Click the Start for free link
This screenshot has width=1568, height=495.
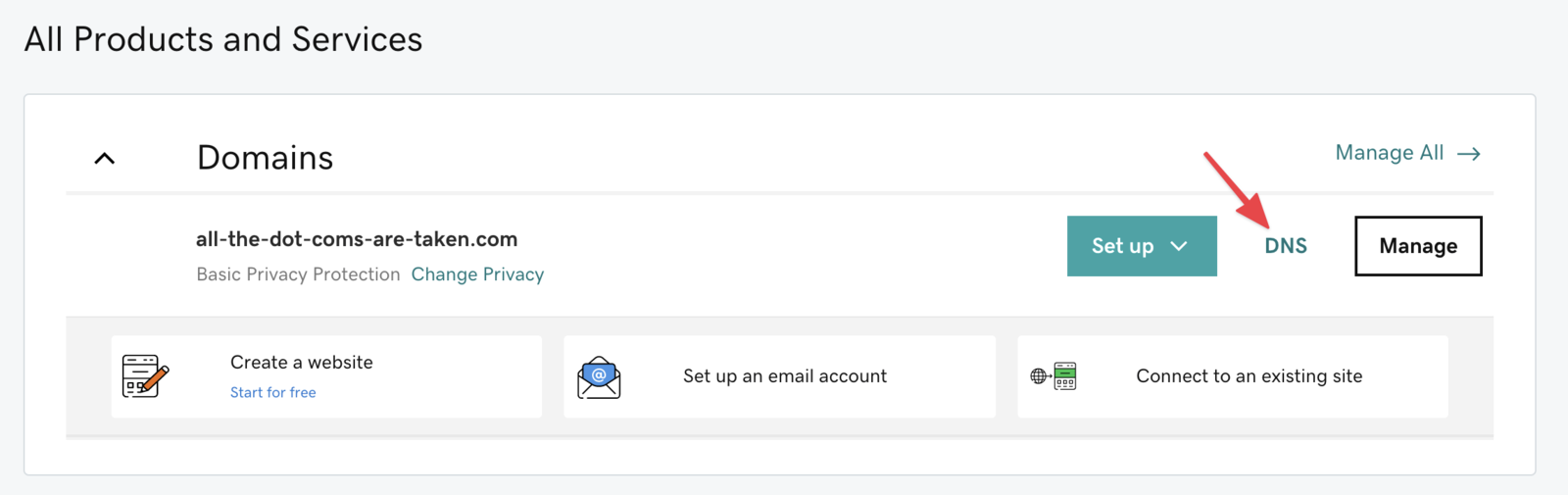pos(272,392)
